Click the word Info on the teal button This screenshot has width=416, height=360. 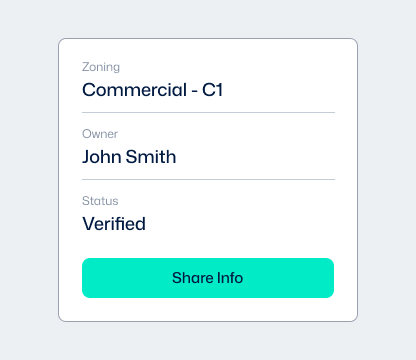pos(230,278)
